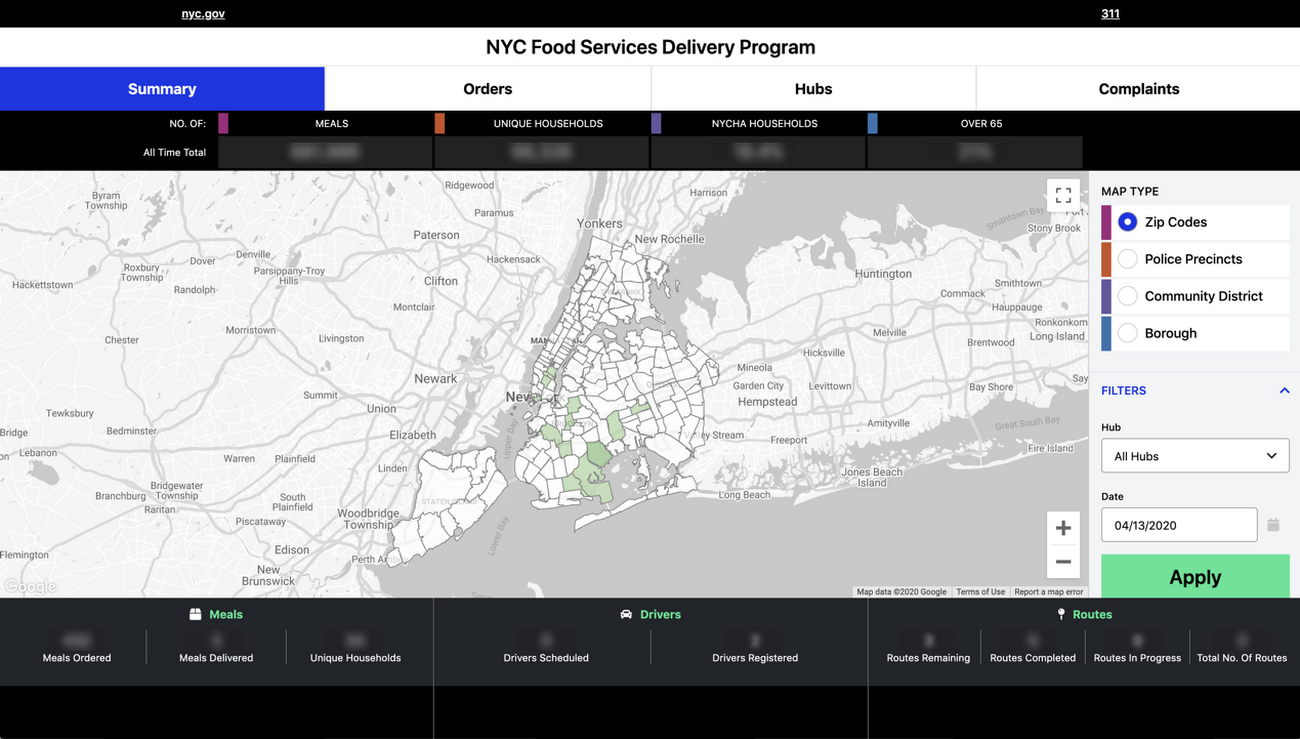The height and width of the screenshot is (739, 1300).
Task: Click the magenta Meals color swatch
Action: point(223,123)
